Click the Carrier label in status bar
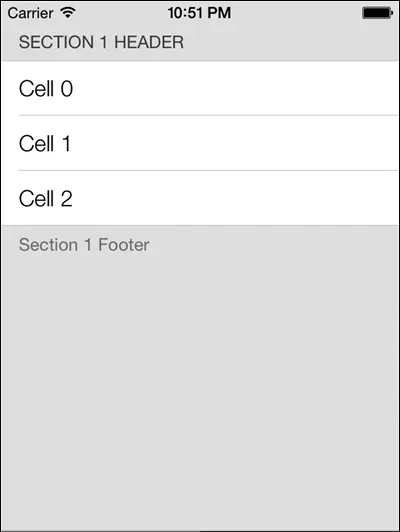The image size is (400, 532). tap(30, 13)
